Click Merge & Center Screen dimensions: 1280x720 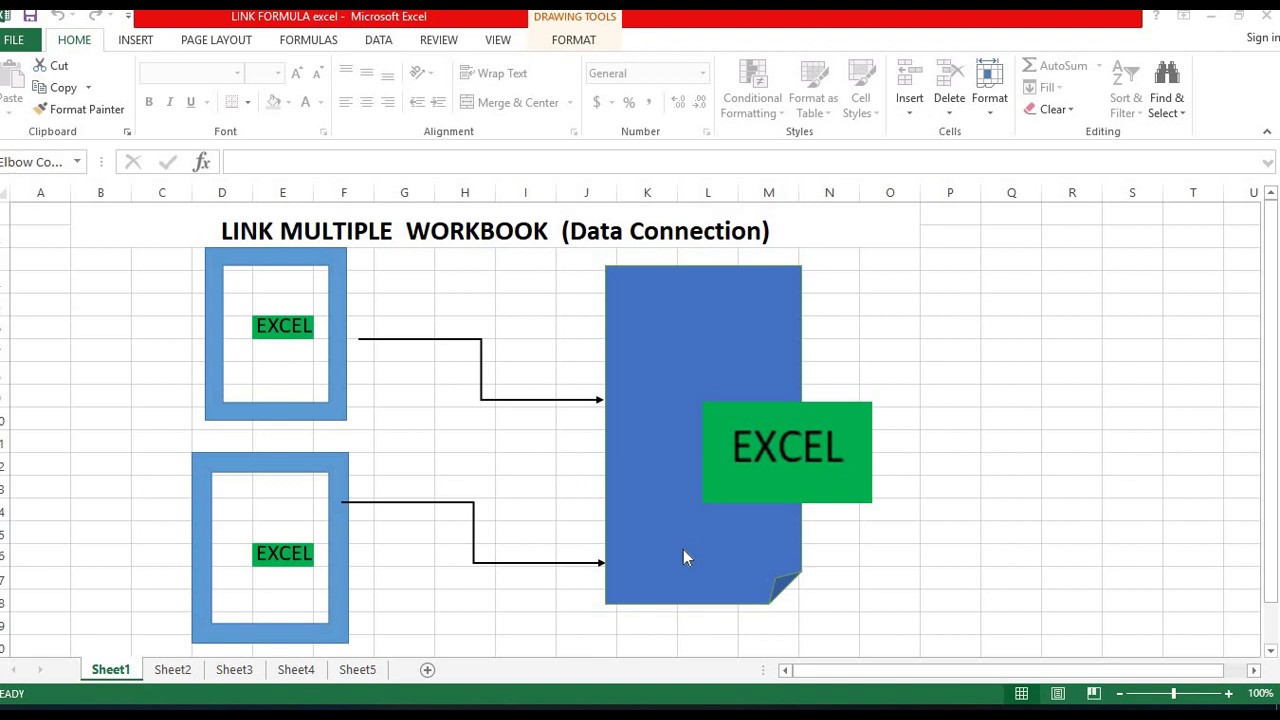pyautogui.click(x=510, y=102)
